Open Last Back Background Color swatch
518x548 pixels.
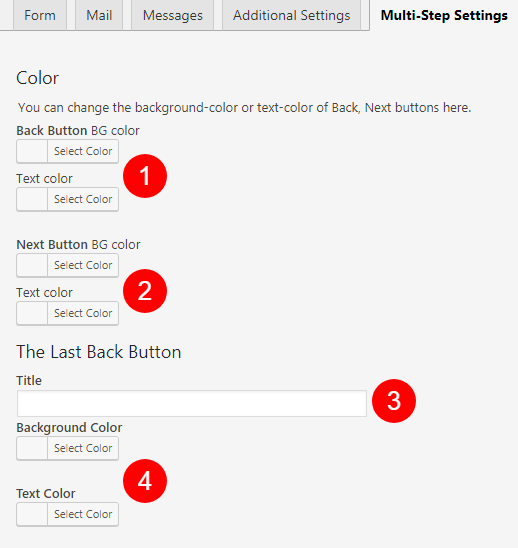[32, 448]
